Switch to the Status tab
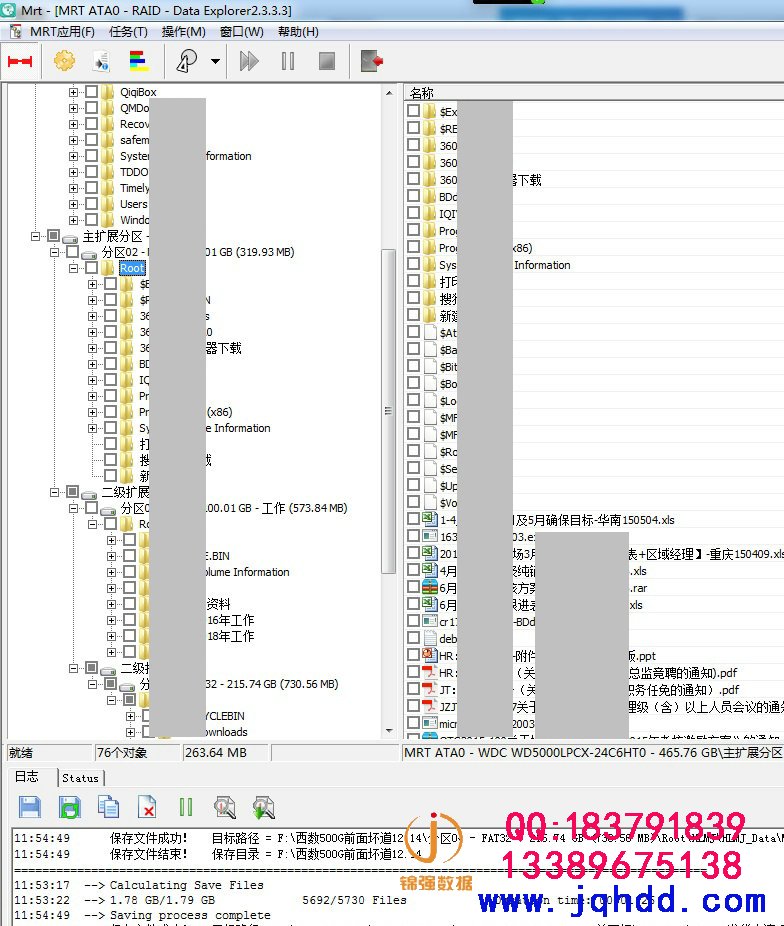Image resolution: width=784 pixels, height=926 pixels. 80,778
